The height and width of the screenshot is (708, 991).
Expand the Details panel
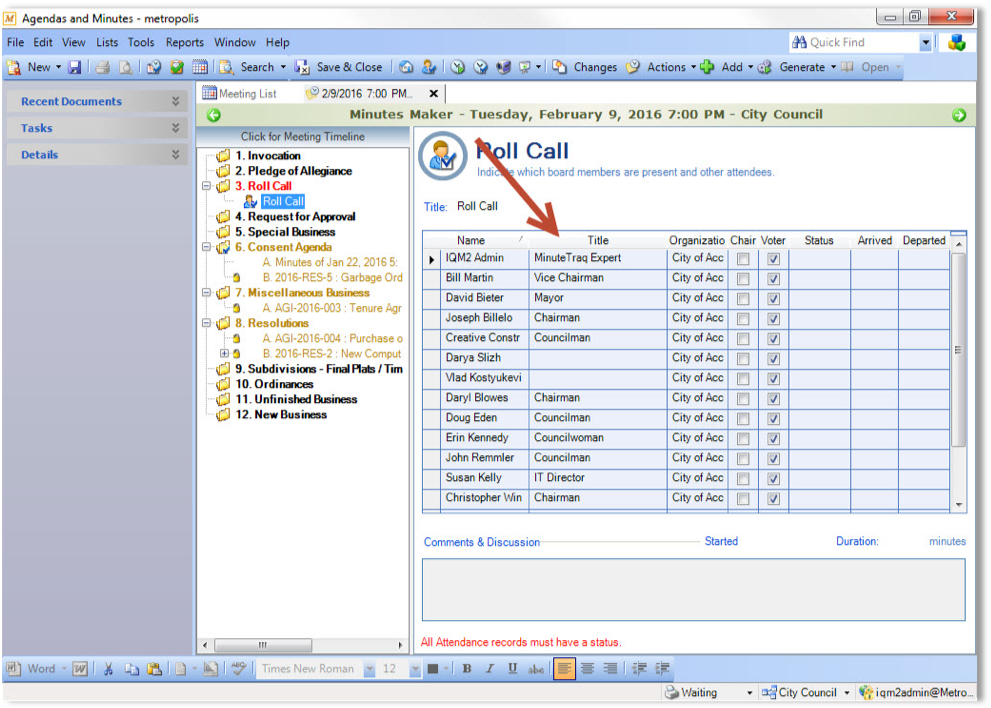pos(176,154)
